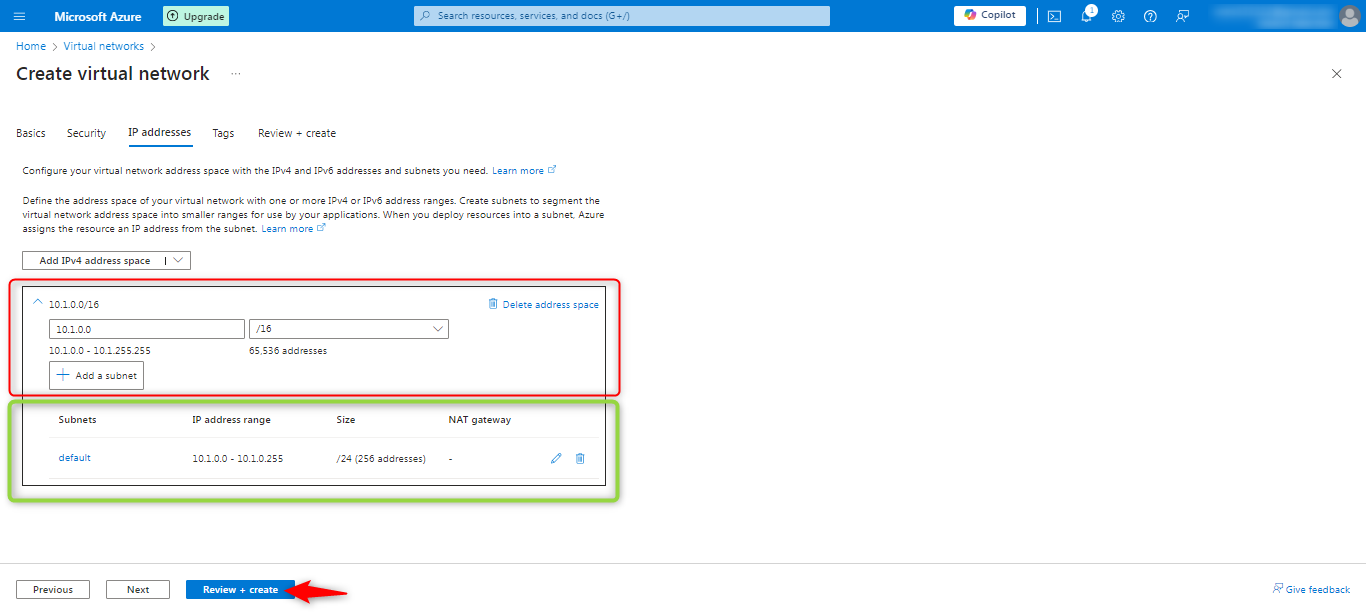The image size is (1366, 615).
Task: Open the Review + create tab
Action: tap(297, 133)
